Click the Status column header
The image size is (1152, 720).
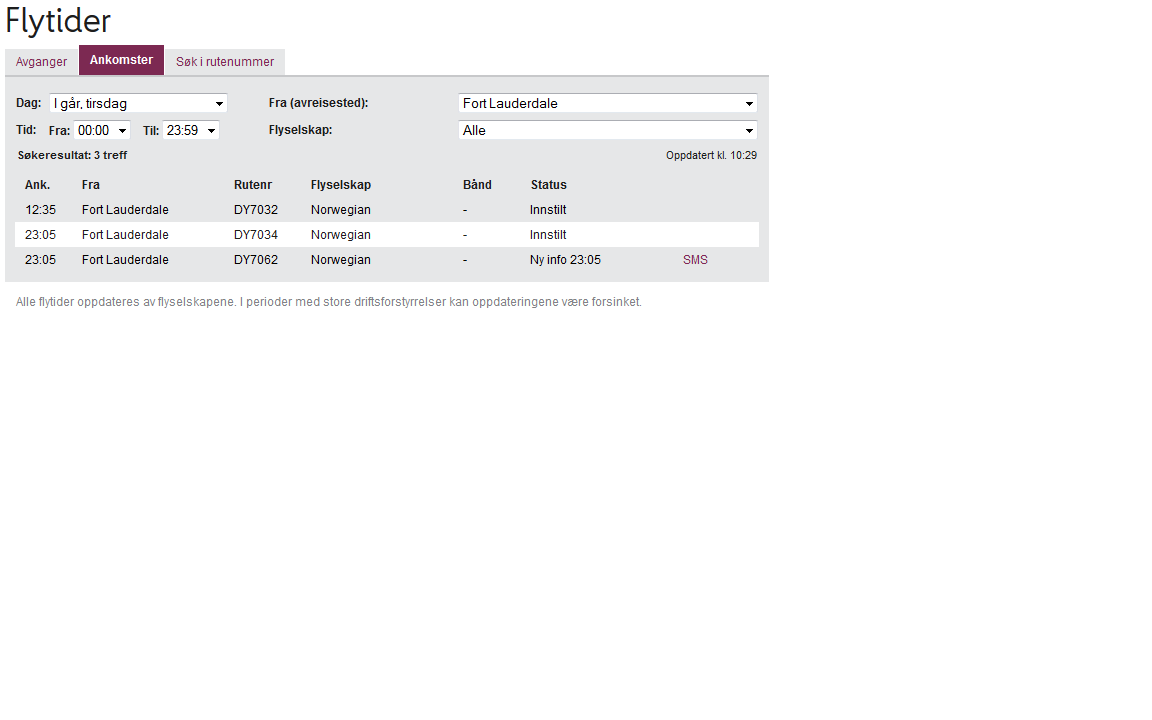point(548,185)
